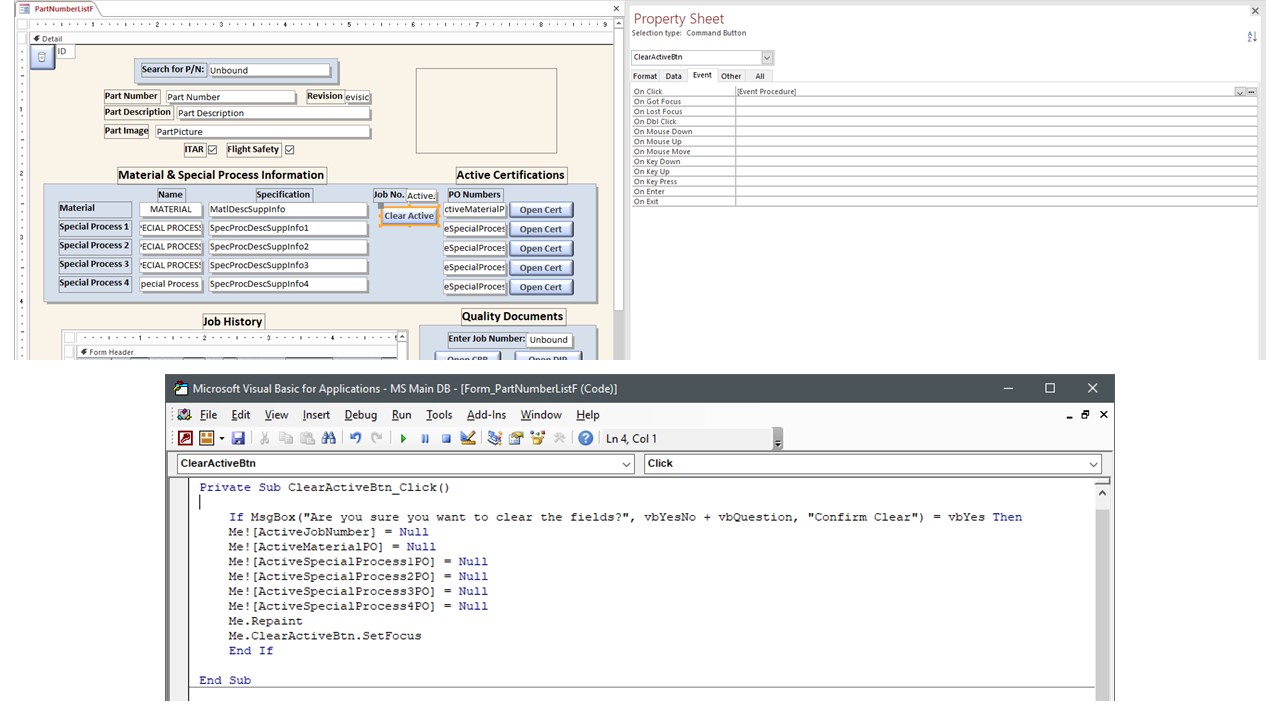Screen dimensions: 1280x720
Task: Open the Property Sheet selection combo box
Action: click(x=767, y=58)
